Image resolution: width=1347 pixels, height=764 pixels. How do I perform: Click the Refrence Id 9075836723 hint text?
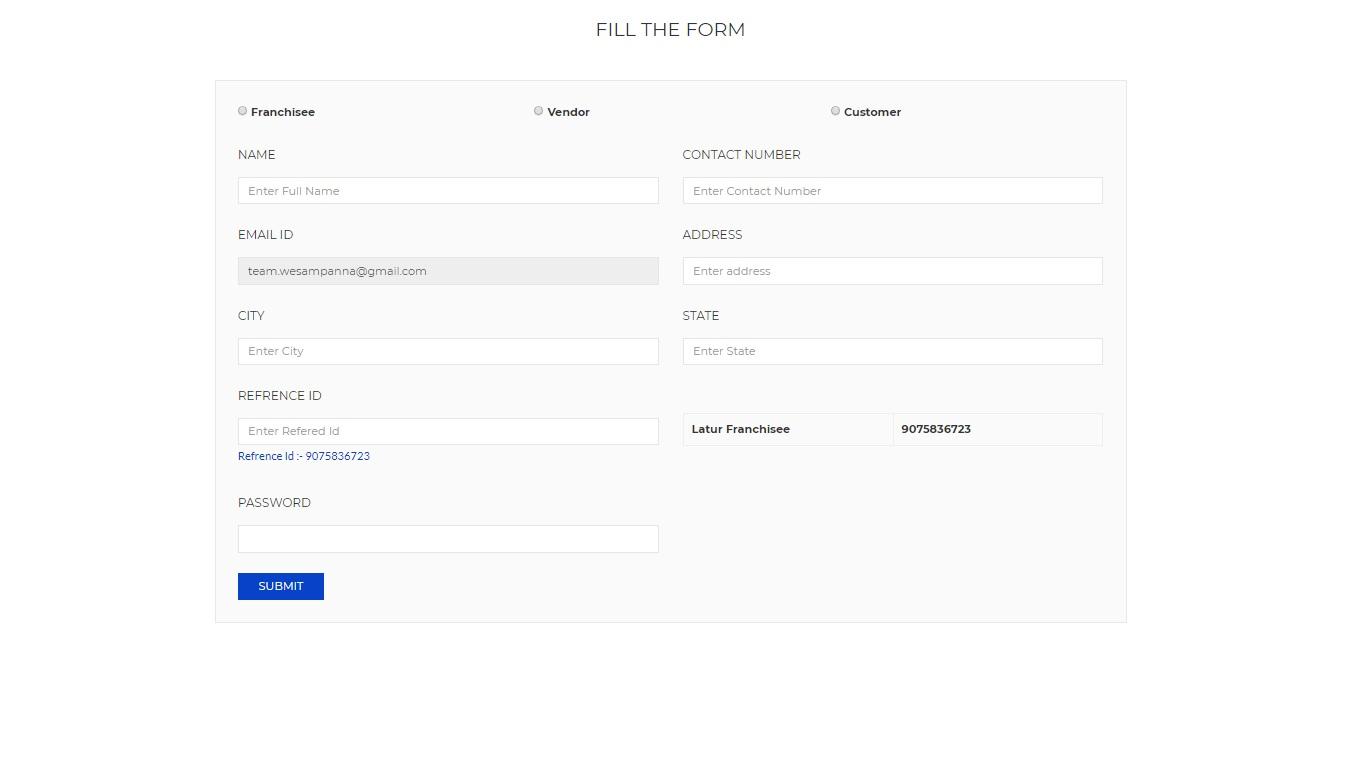coord(304,456)
